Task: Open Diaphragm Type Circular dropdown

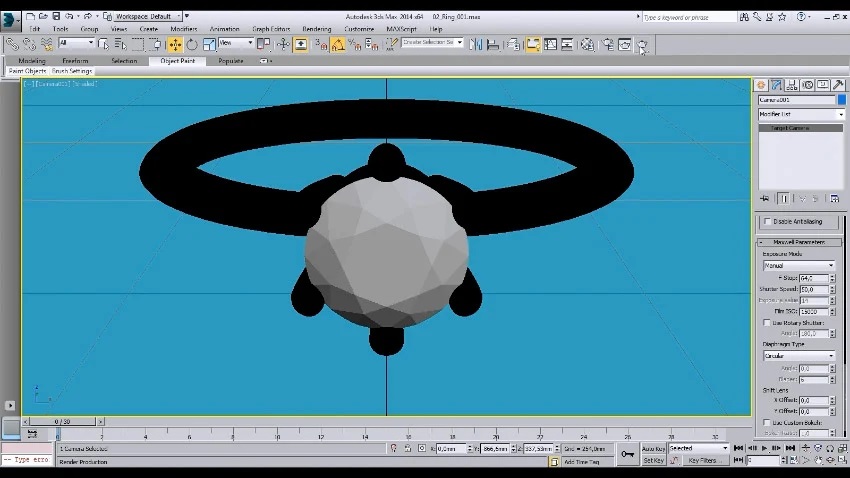Action: (x=799, y=356)
